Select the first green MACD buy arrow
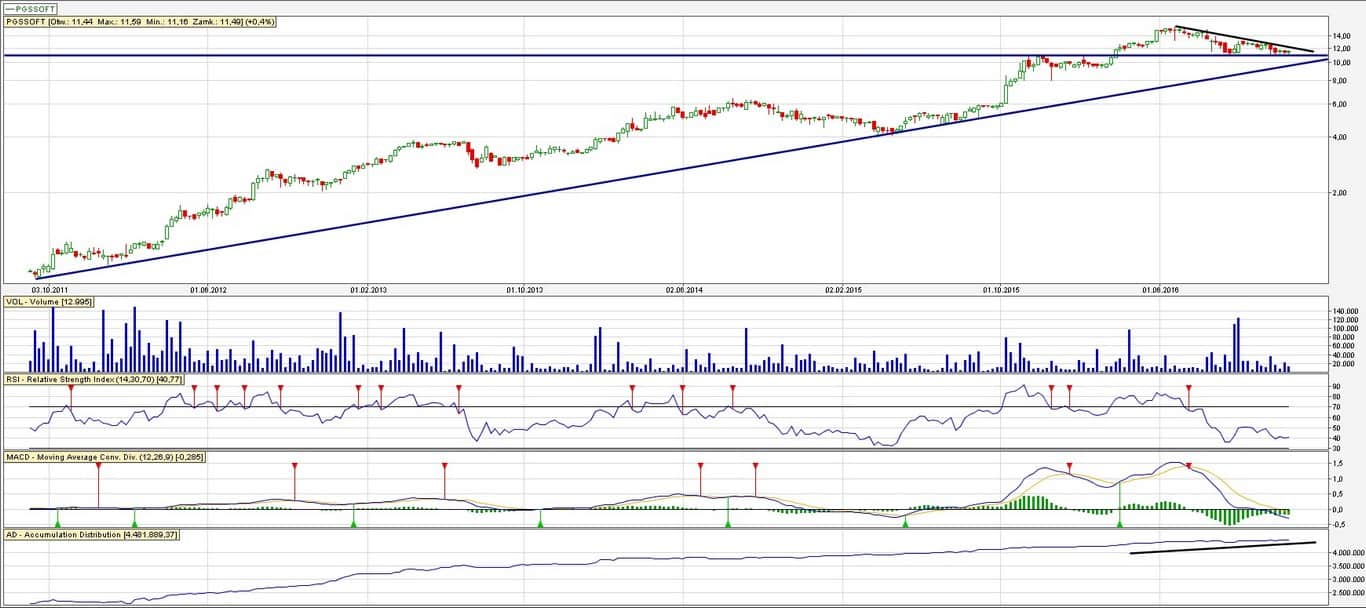Screen dimensions: 1366x608 click(x=58, y=522)
